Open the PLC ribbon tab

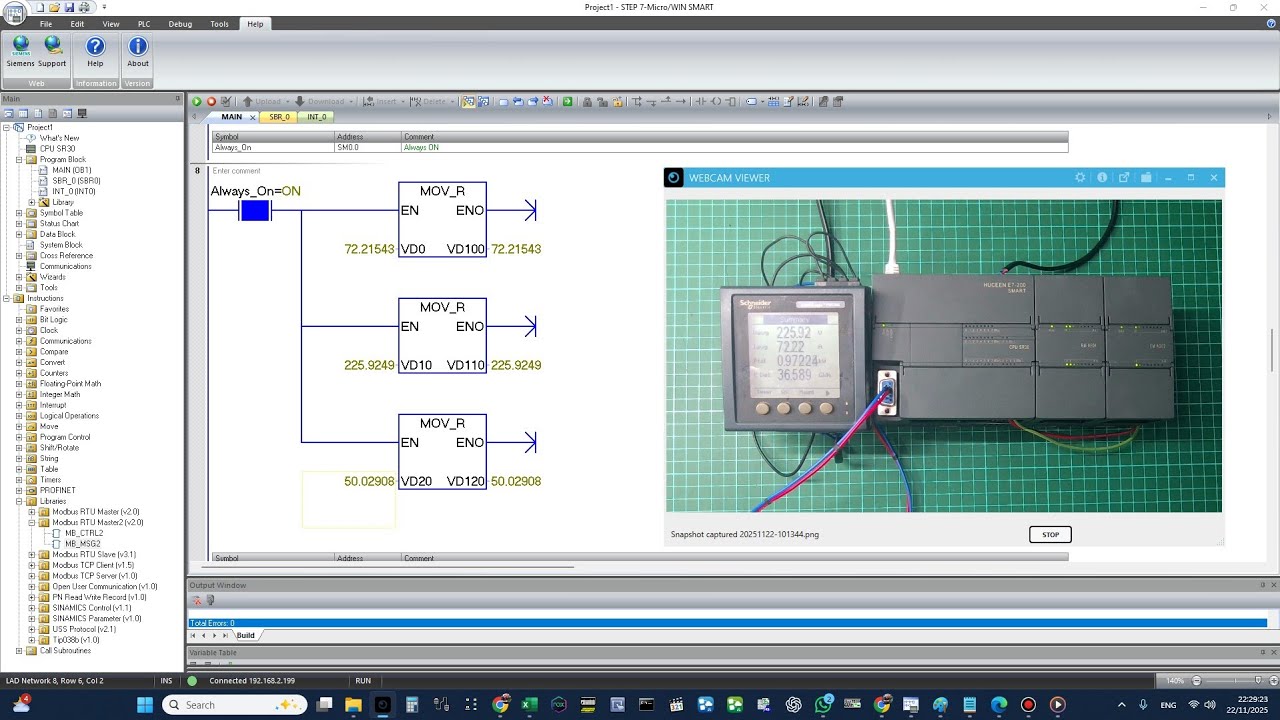pos(144,24)
